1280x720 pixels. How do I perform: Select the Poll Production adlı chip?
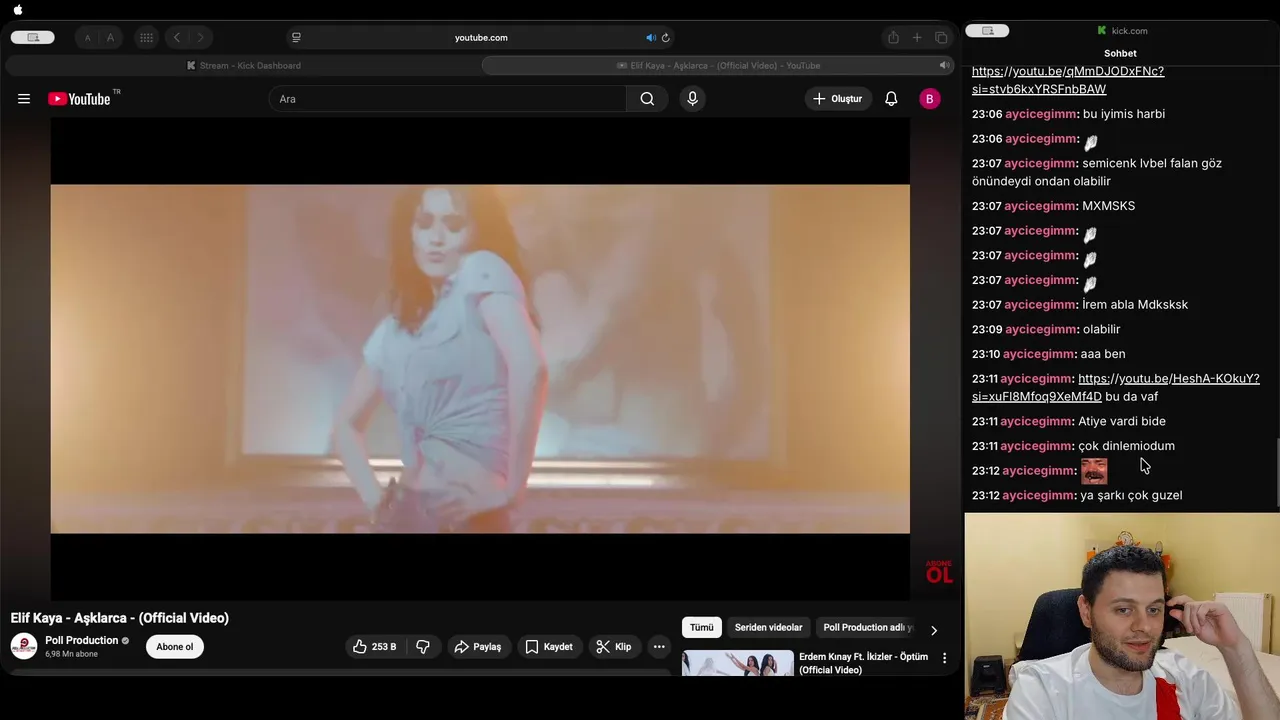tap(866, 628)
